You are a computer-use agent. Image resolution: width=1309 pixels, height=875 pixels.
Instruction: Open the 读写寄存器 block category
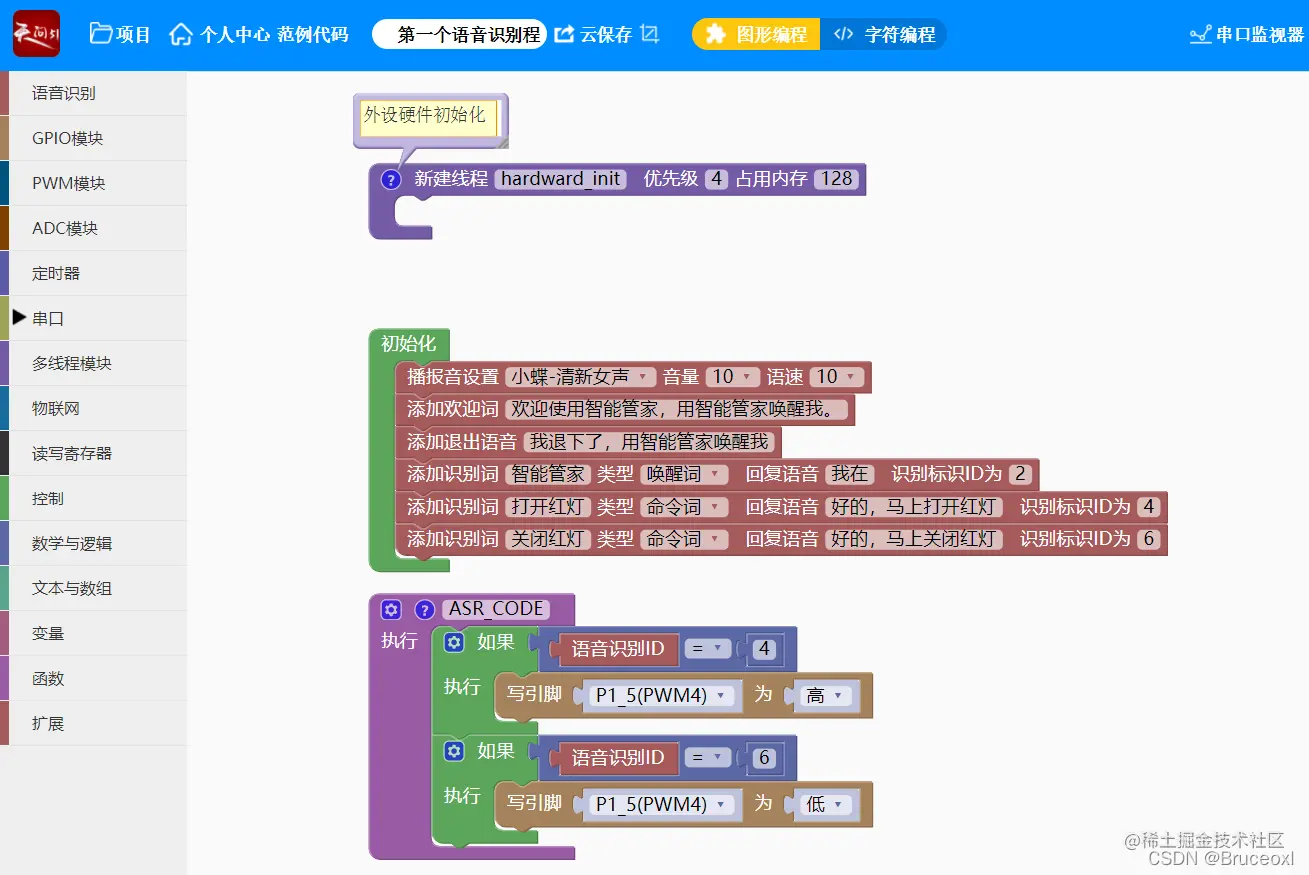click(x=93, y=453)
